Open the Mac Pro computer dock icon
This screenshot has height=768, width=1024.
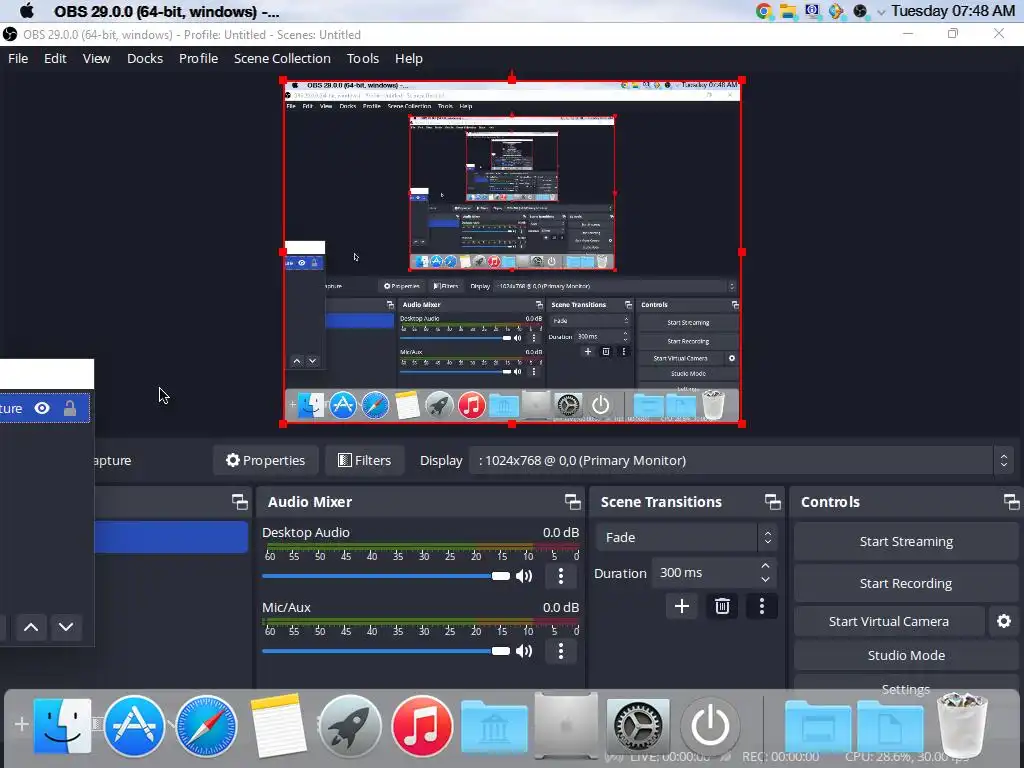[x=566, y=726]
